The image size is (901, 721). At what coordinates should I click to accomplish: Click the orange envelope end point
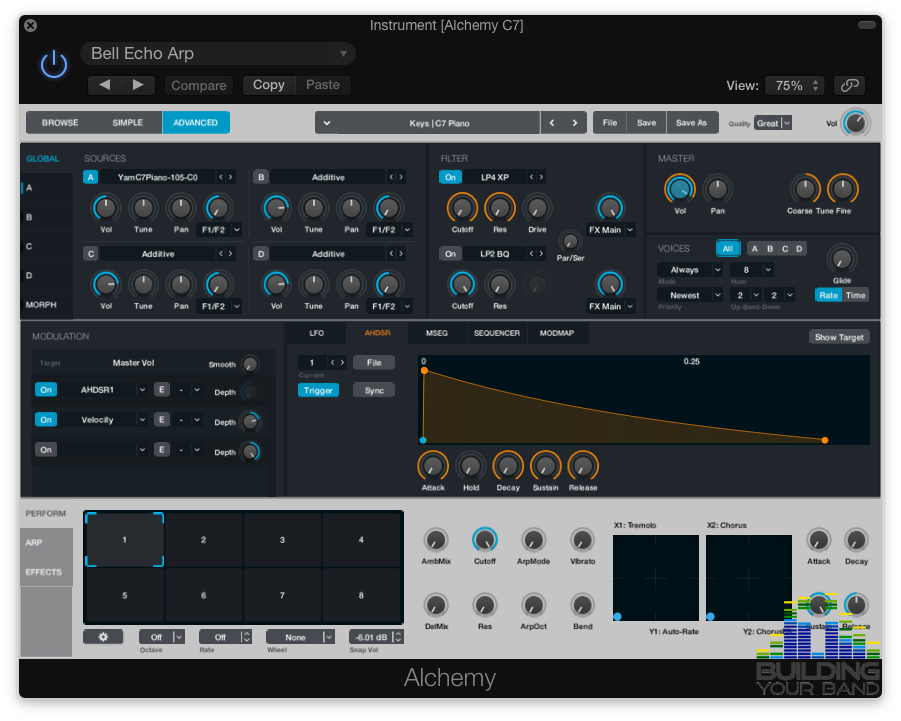coord(825,440)
